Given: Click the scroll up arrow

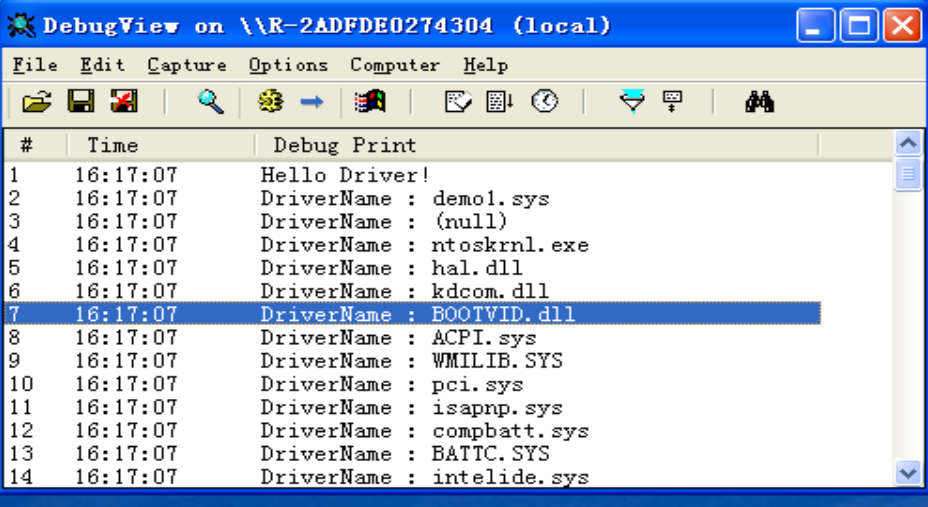Looking at the screenshot, I should pyautogui.click(x=908, y=143).
